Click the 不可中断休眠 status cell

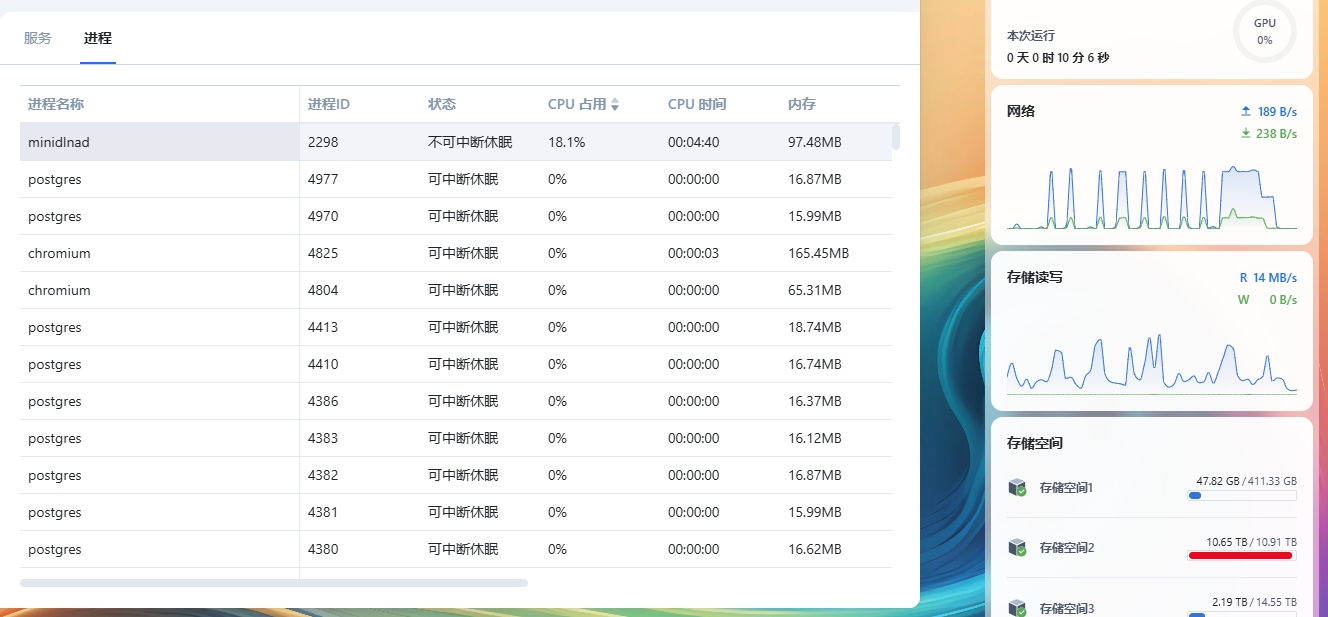click(x=470, y=142)
